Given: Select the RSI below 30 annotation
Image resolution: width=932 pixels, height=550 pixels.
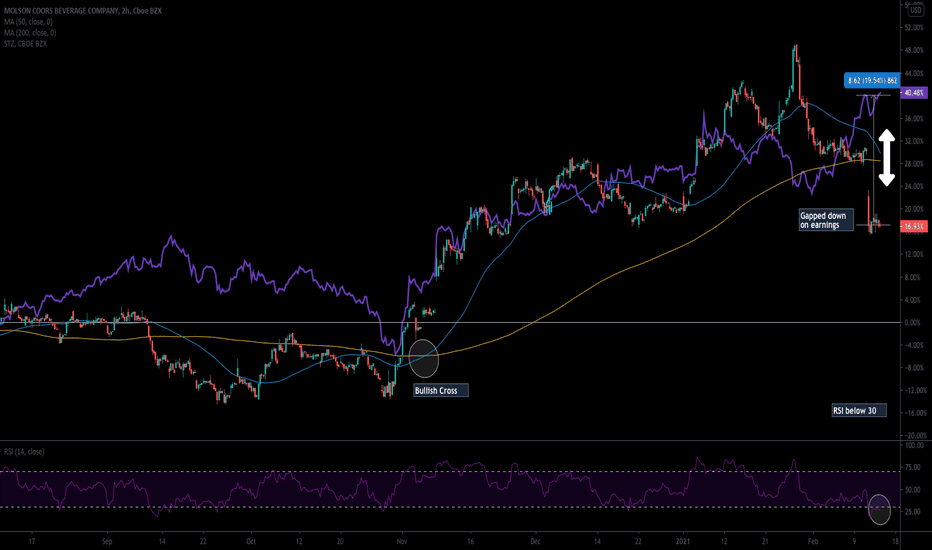Looking at the screenshot, I should coord(859,410).
